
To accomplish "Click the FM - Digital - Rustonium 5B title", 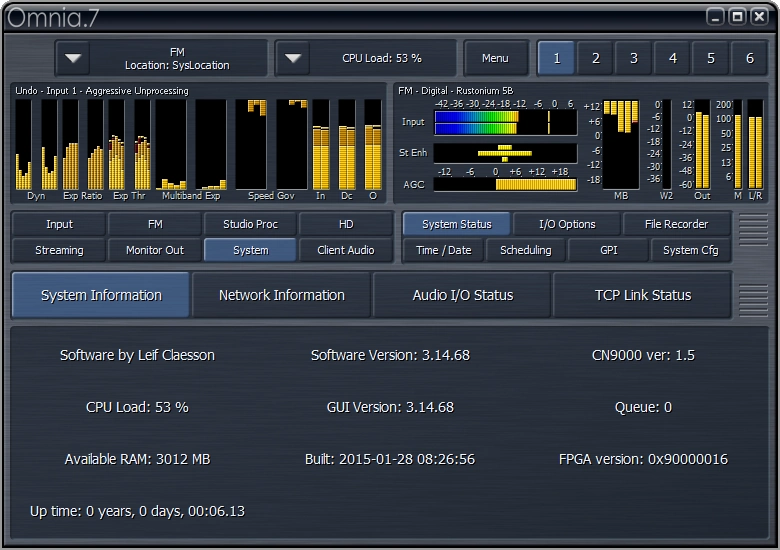I will tap(455, 91).
